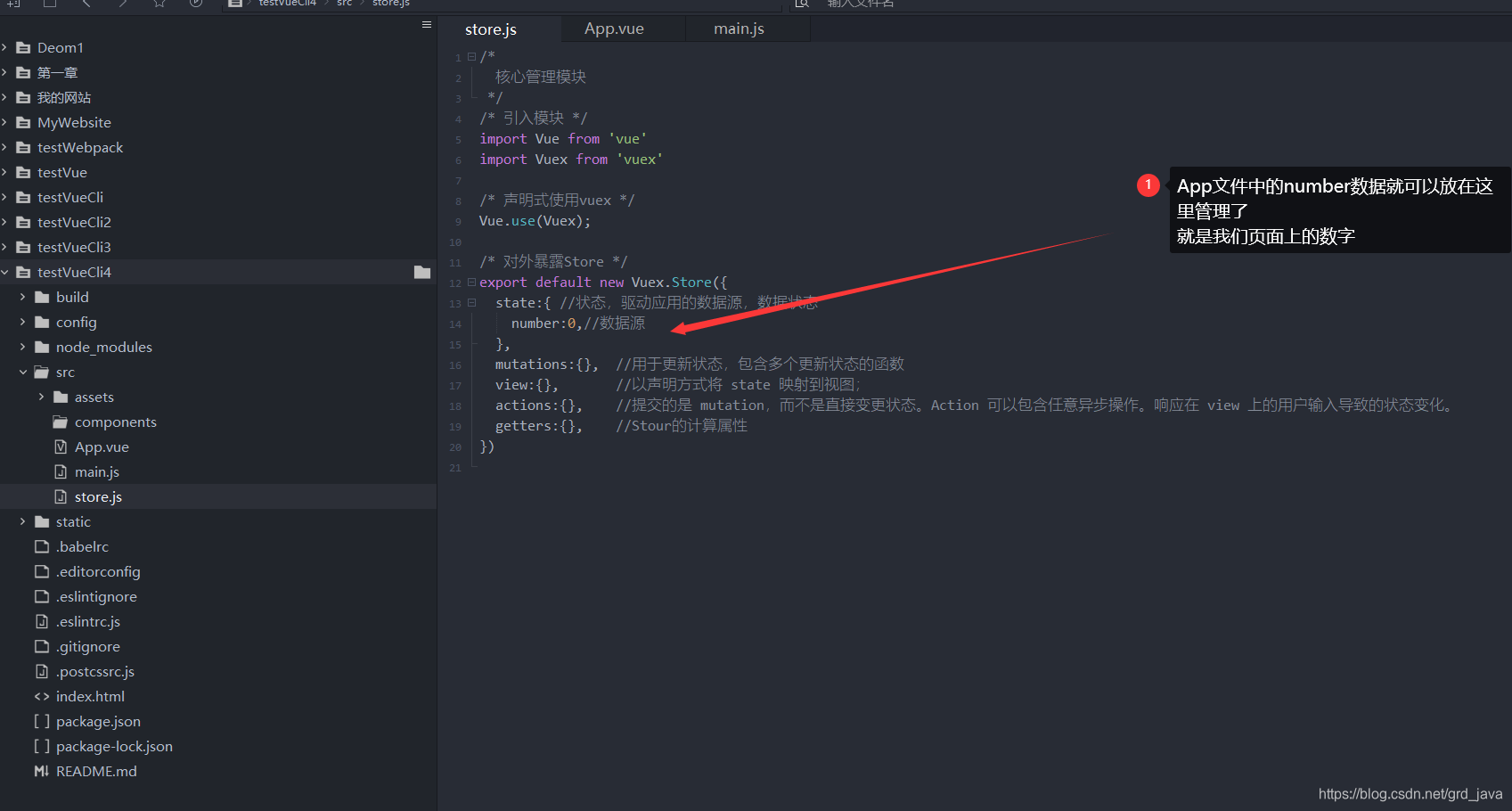Fold the Vuex.Store block at line 12
This screenshot has width=1512, height=811.
[471, 283]
